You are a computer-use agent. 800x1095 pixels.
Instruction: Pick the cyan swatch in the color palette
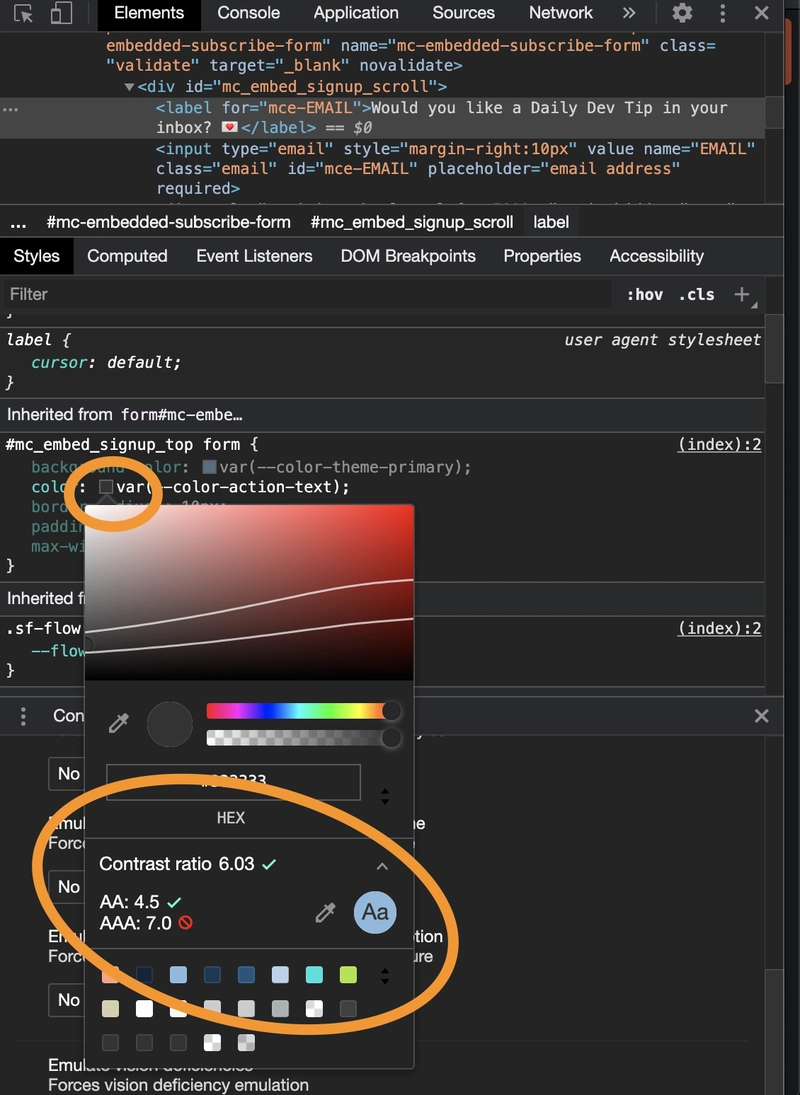[x=314, y=975]
